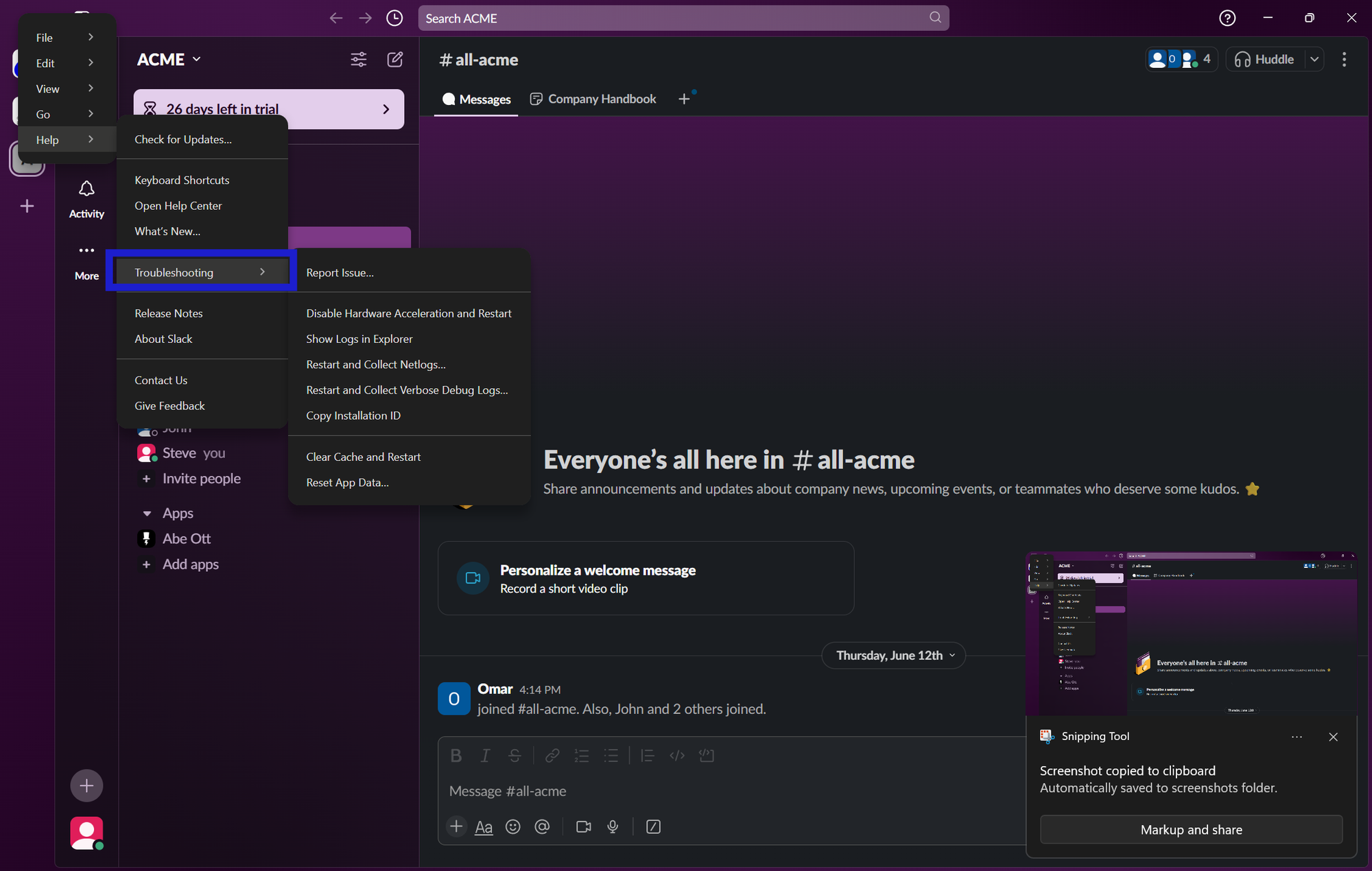Click Invite people link
The image size is (1372, 871).
[x=201, y=479]
